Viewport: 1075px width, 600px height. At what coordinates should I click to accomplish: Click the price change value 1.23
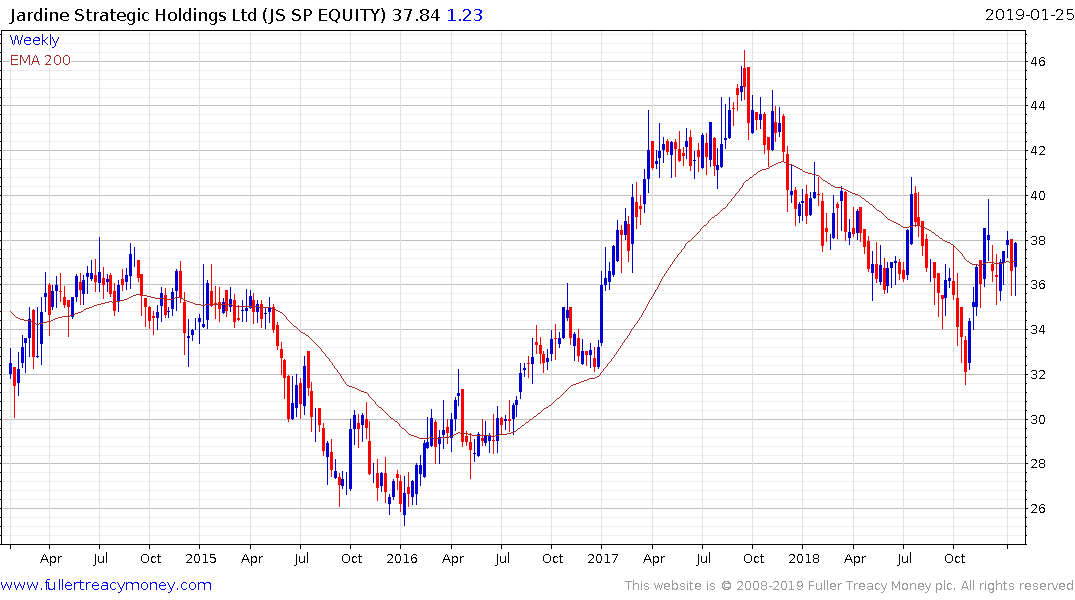click(465, 15)
